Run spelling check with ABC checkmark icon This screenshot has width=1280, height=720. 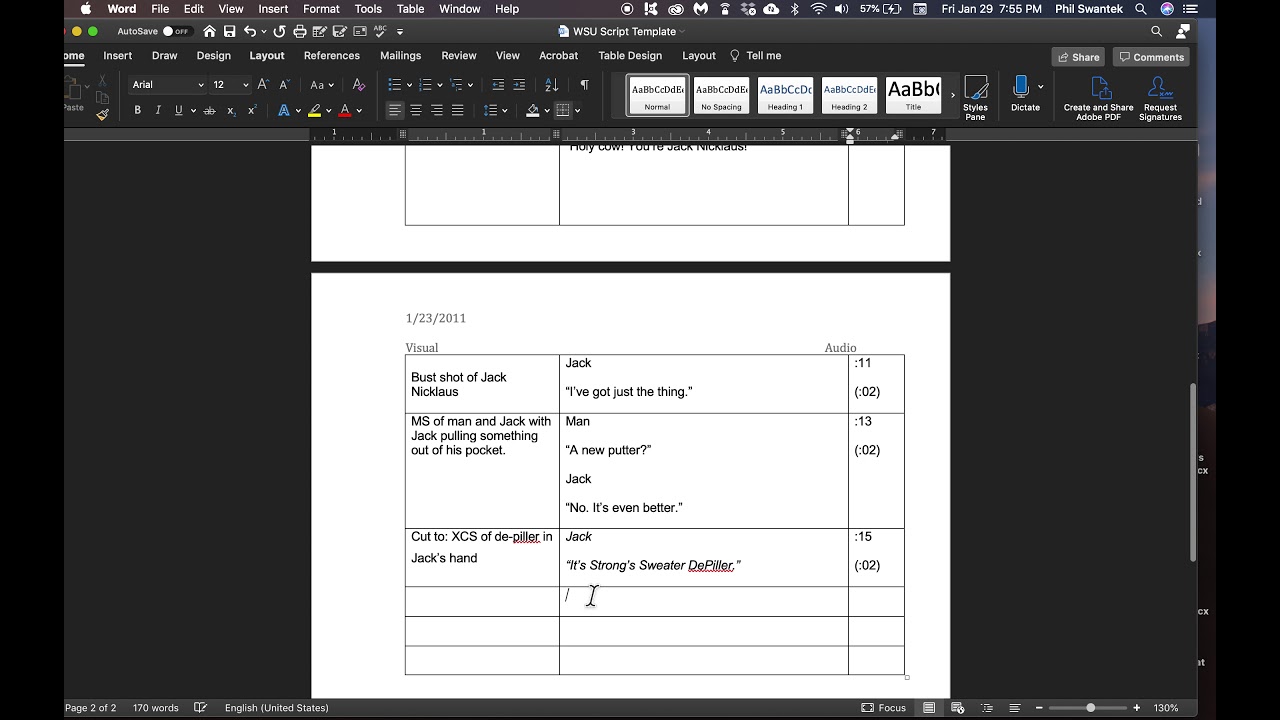click(380, 32)
